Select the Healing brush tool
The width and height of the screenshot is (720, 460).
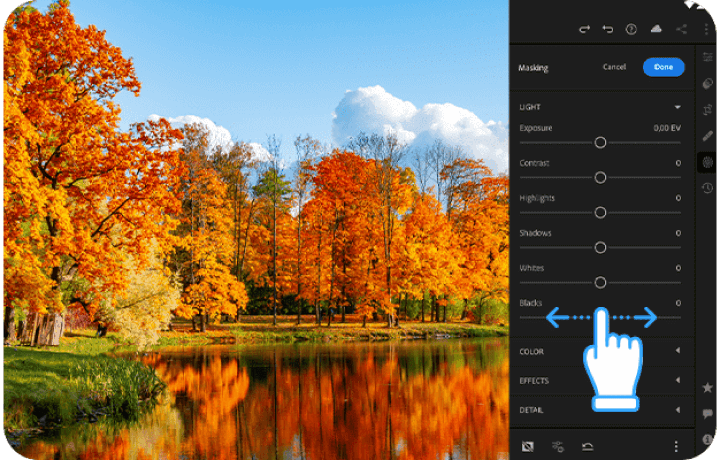(x=707, y=135)
